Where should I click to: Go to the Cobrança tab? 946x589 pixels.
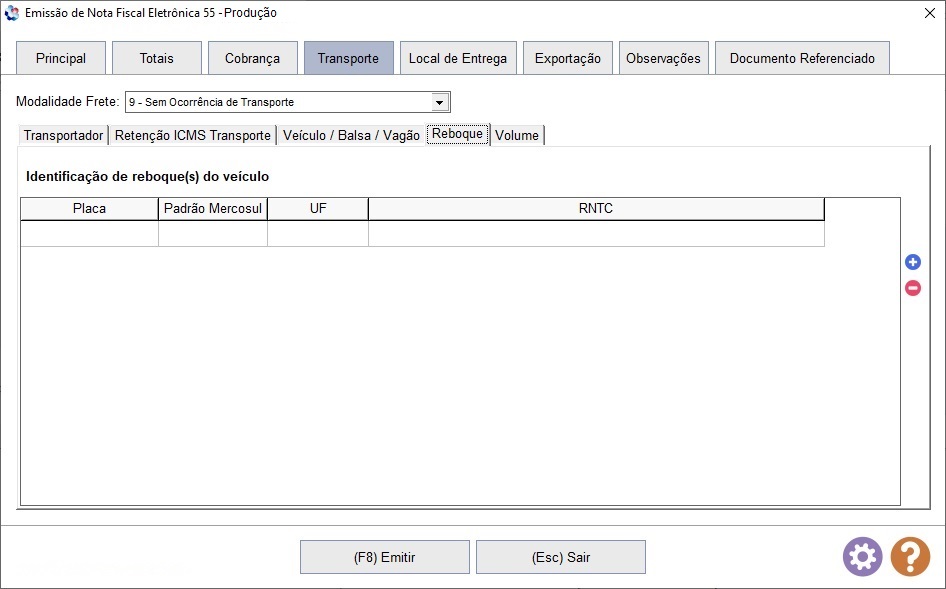(x=252, y=58)
